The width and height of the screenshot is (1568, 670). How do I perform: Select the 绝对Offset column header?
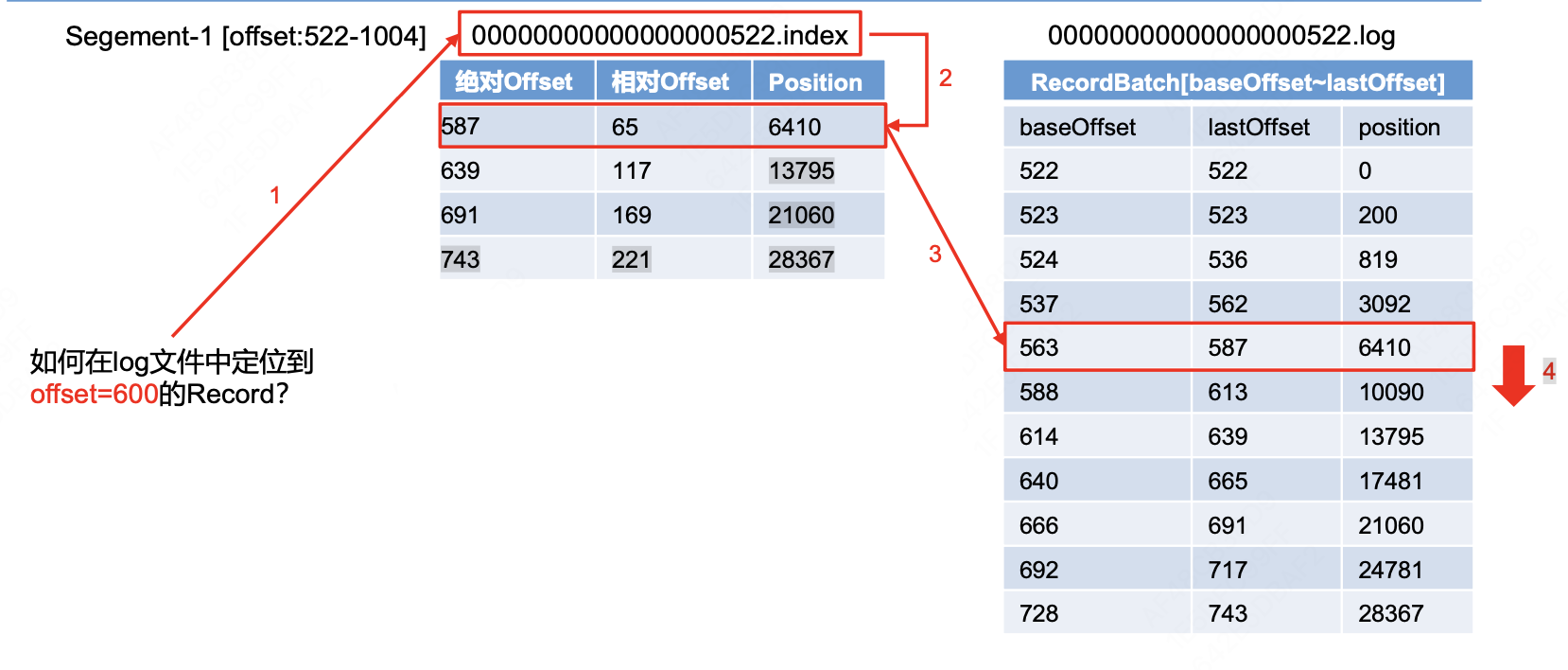515,82
